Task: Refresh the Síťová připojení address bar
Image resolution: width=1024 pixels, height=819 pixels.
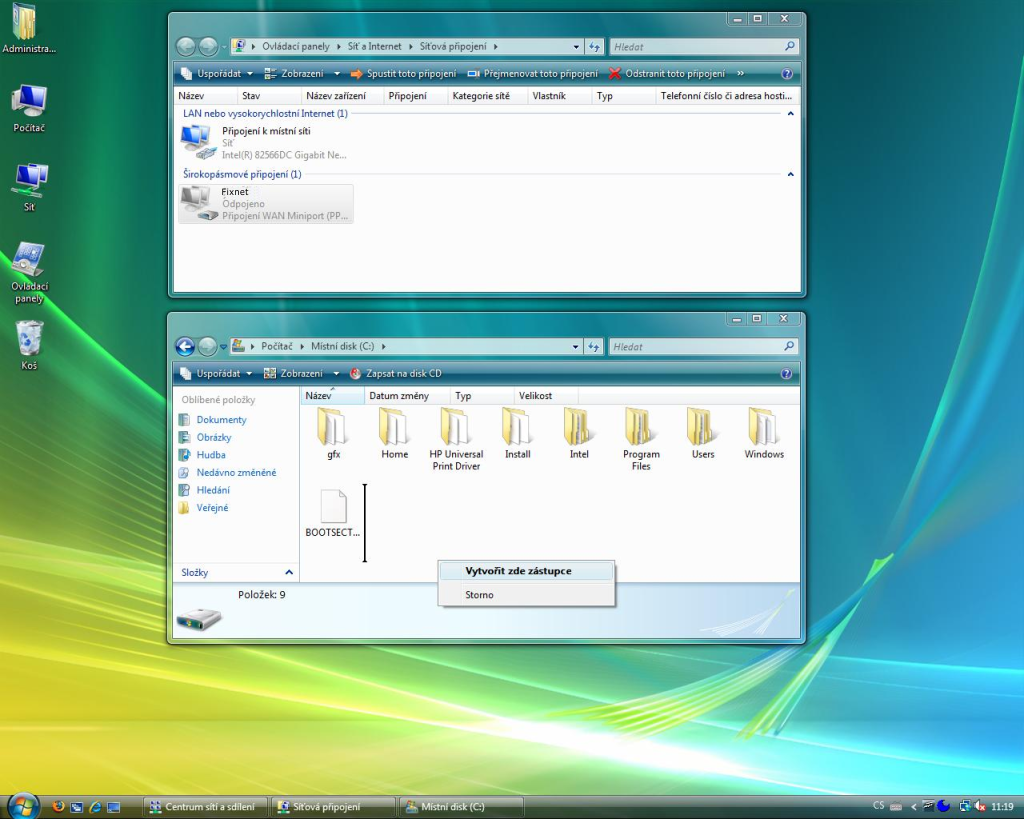Action: point(594,46)
